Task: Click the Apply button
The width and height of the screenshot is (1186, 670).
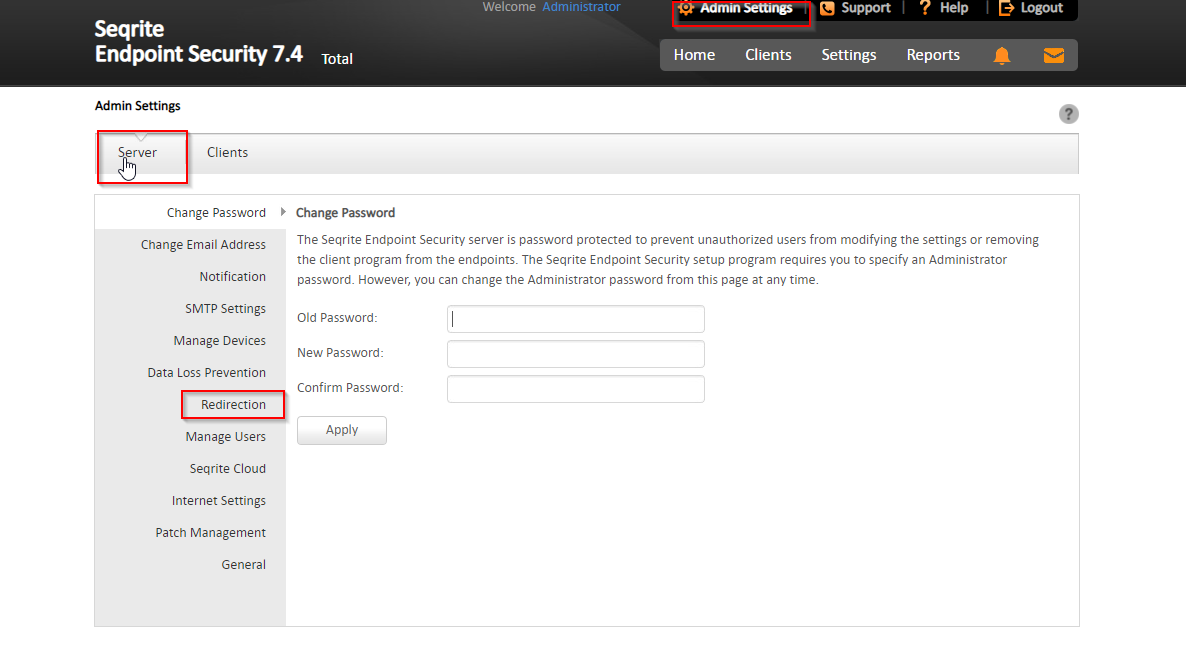Action: click(342, 430)
